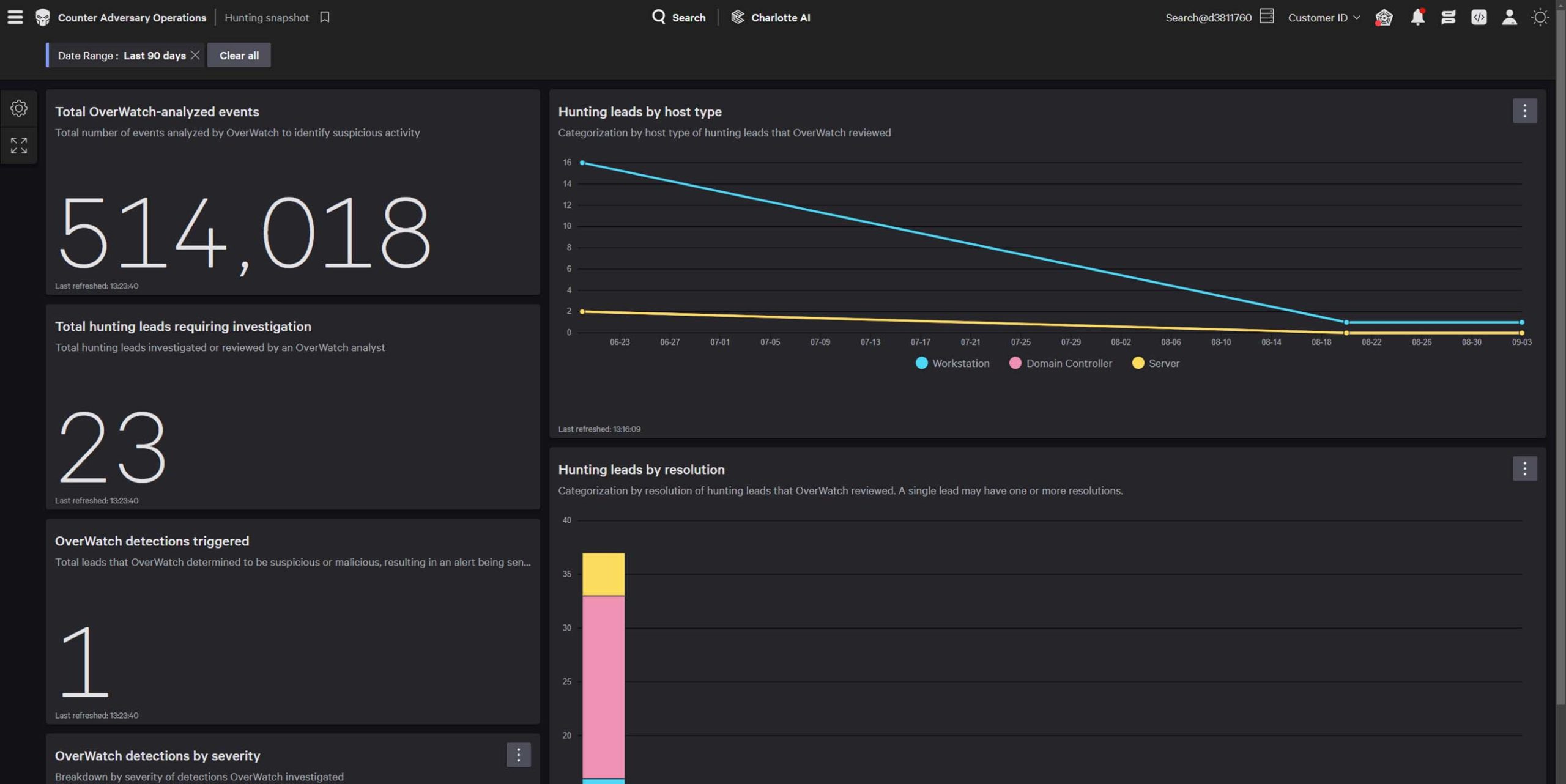Open Charlotte AI assistant
Screen dimensions: 1566x784
pos(771,17)
